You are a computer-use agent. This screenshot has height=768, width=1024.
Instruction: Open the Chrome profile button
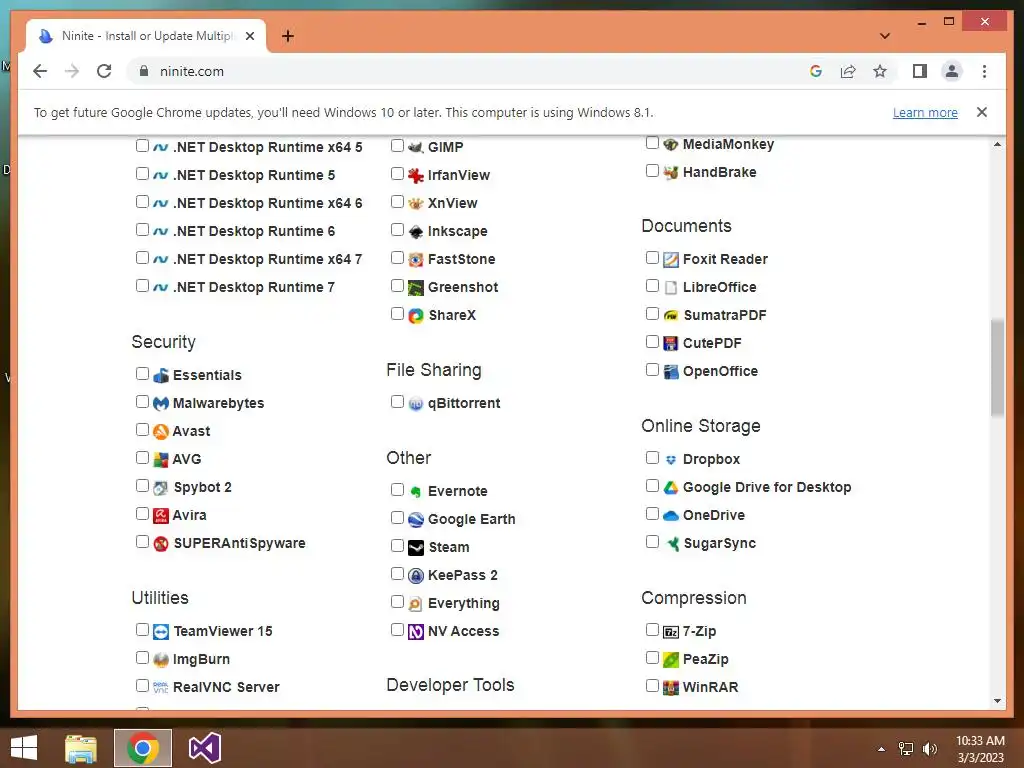click(952, 71)
